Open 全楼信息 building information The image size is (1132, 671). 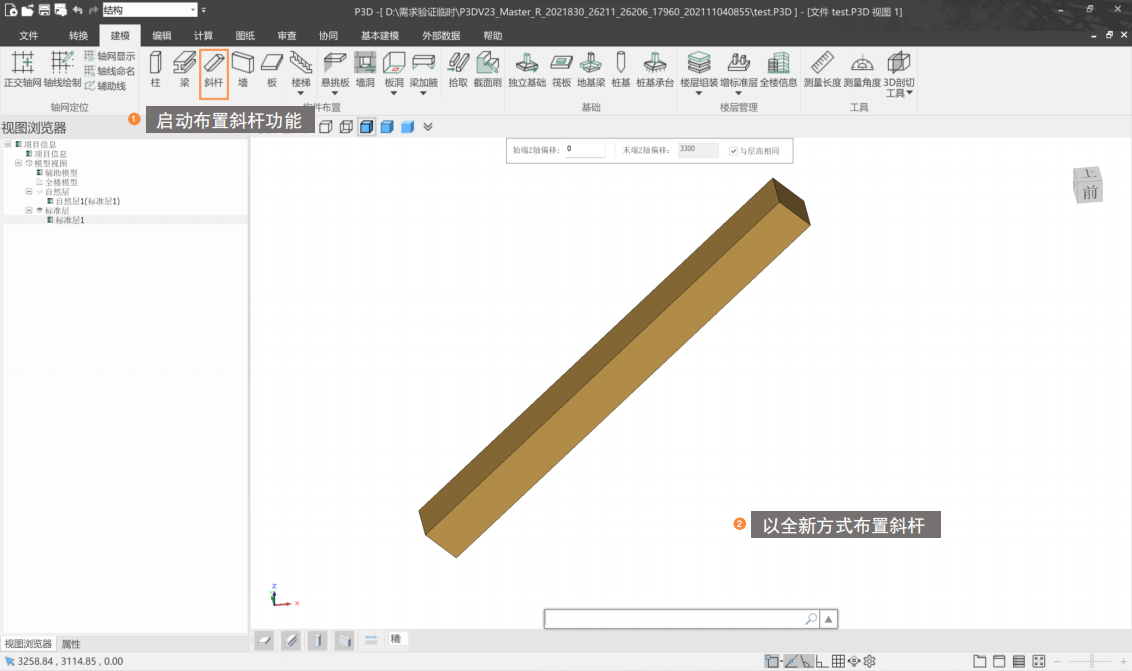[x=778, y=70]
